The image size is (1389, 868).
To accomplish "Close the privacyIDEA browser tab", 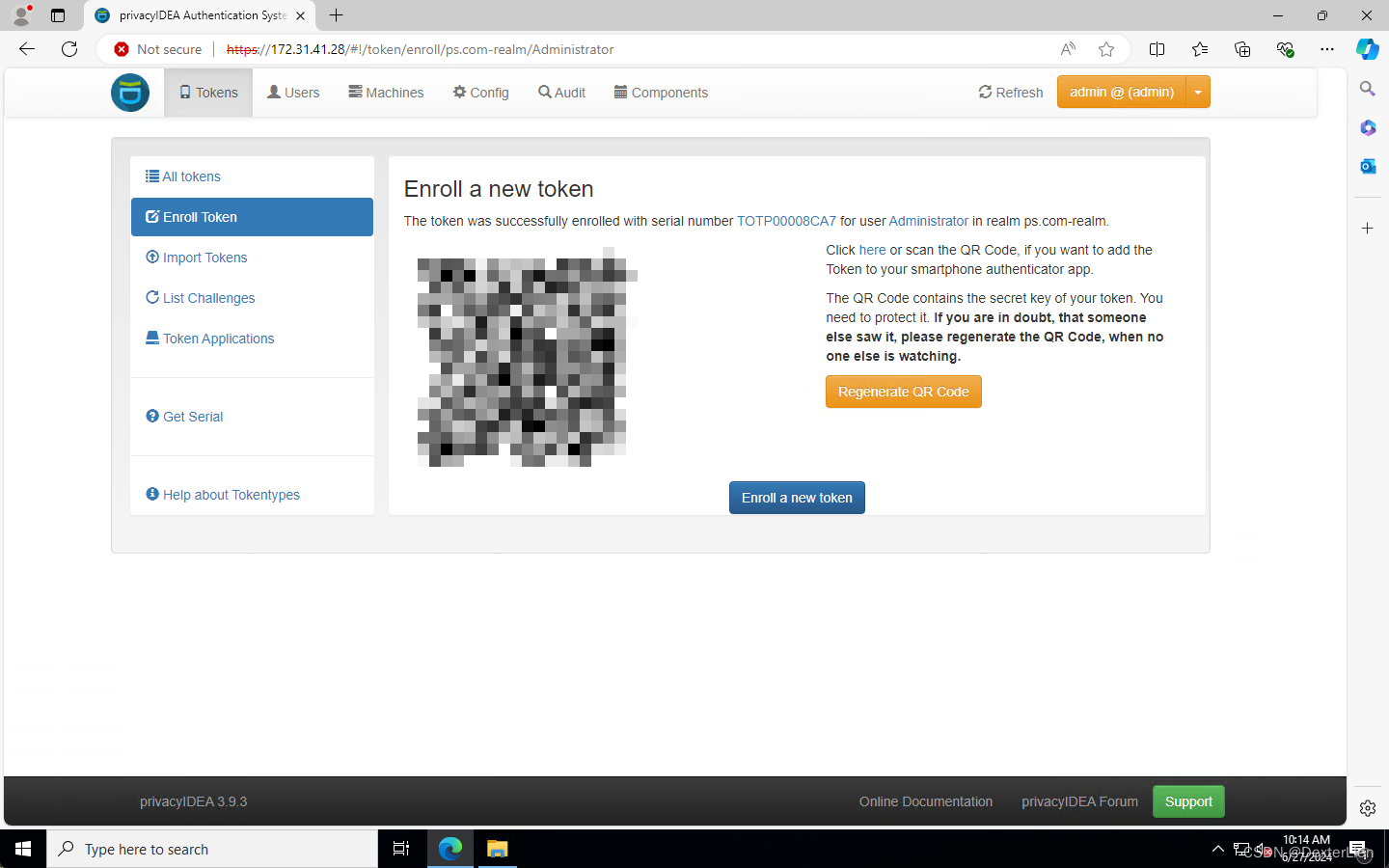I will pyautogui.click(x=301, y=15).
